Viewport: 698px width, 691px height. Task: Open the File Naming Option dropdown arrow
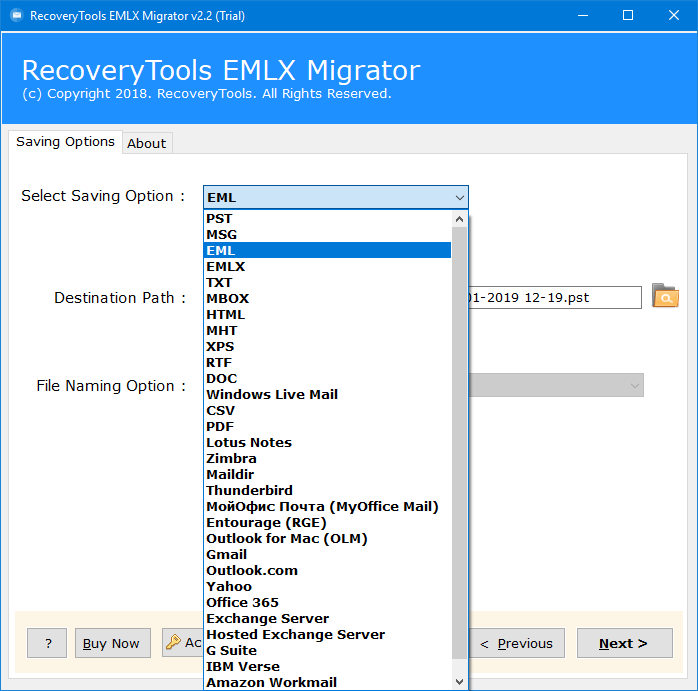coord(634,386)
